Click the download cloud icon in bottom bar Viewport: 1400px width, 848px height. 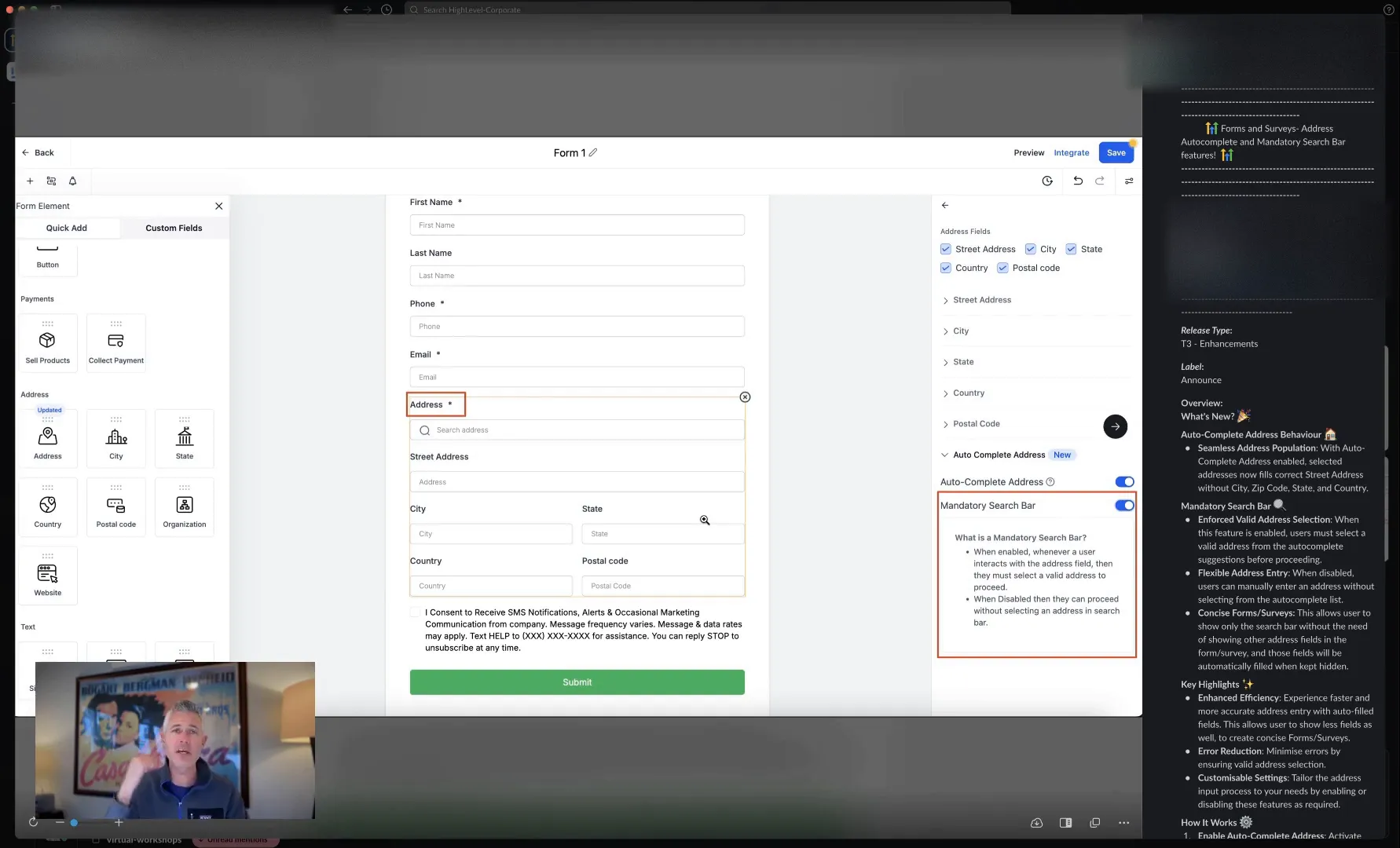click(x=1036, y=823)
